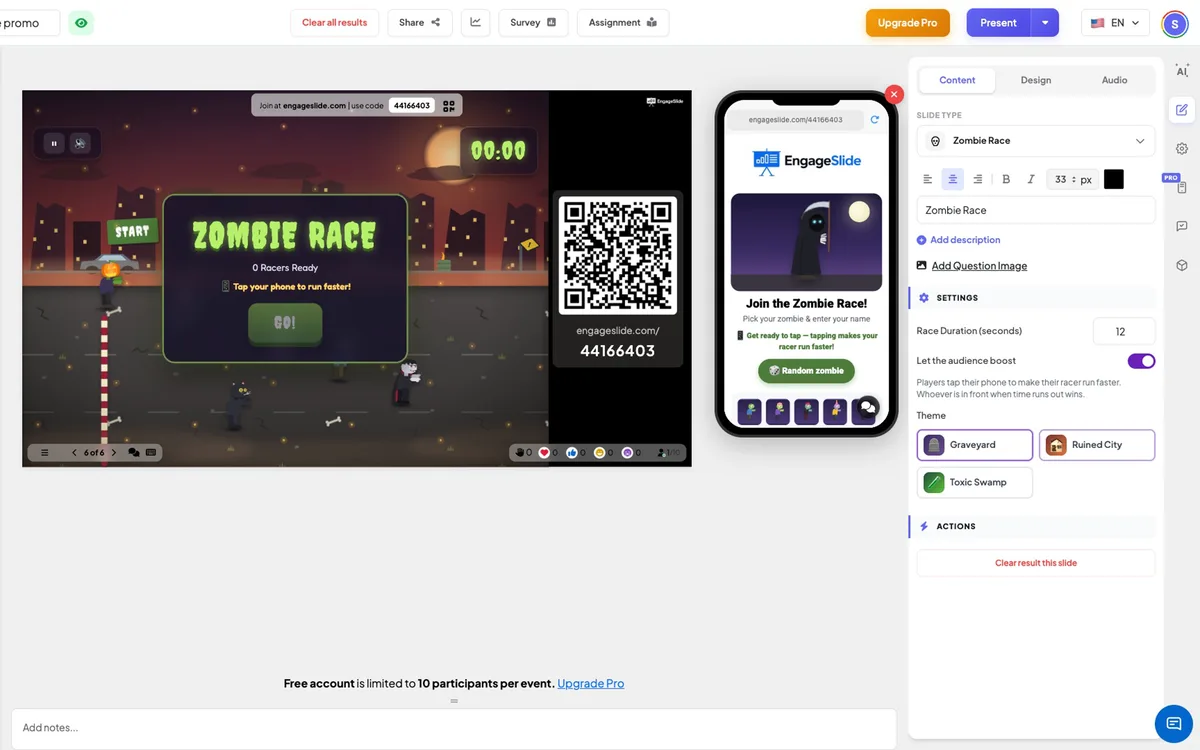Switch to the Audio tab
1200x750 pixels.
click(x=1114, y=80)
